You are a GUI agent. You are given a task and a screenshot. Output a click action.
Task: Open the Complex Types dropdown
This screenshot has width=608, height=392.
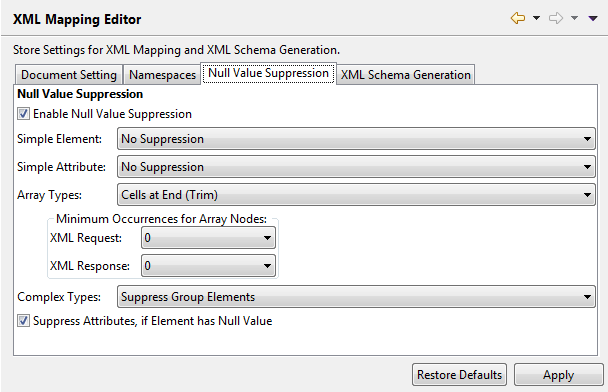pos(356,297)
